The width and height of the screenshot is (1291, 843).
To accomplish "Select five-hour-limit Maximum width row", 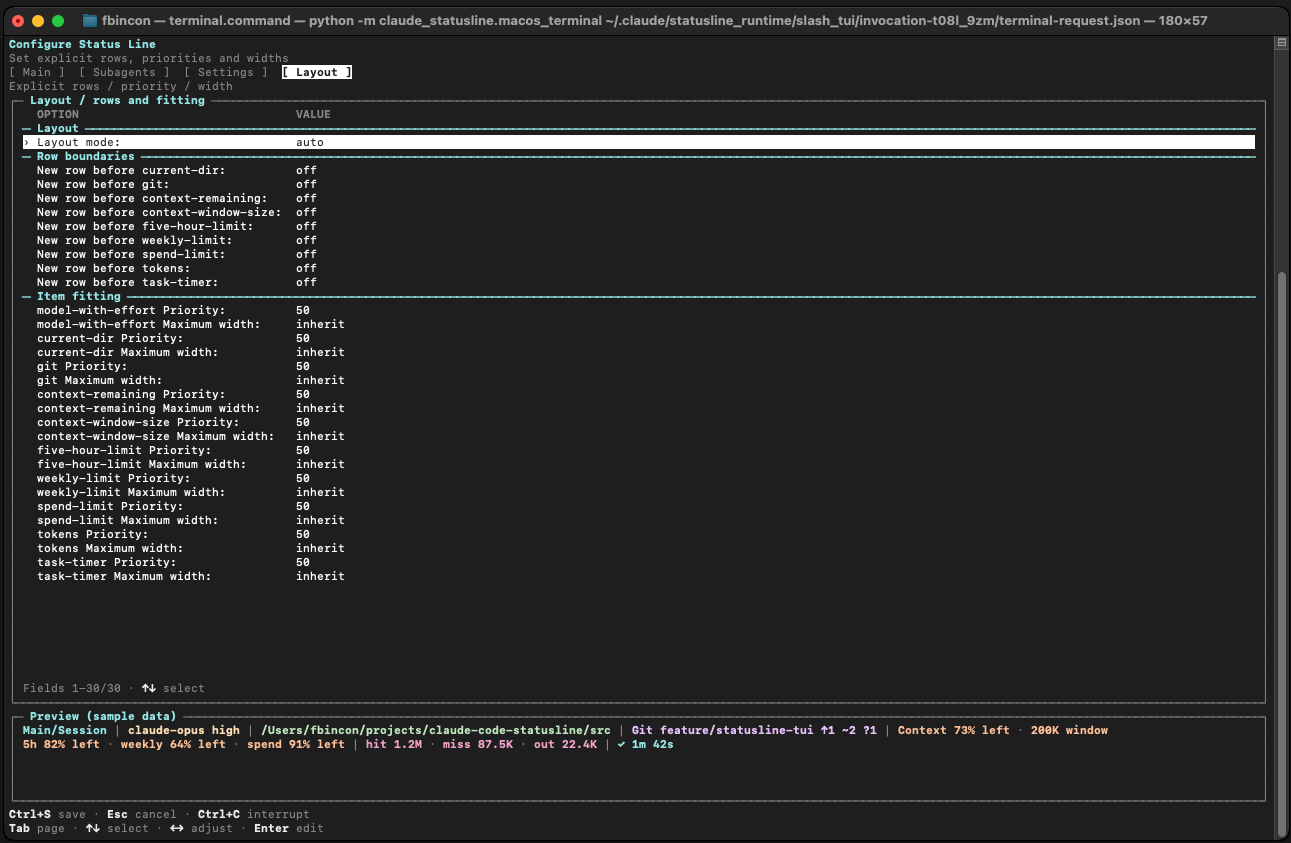I will 638,464.
